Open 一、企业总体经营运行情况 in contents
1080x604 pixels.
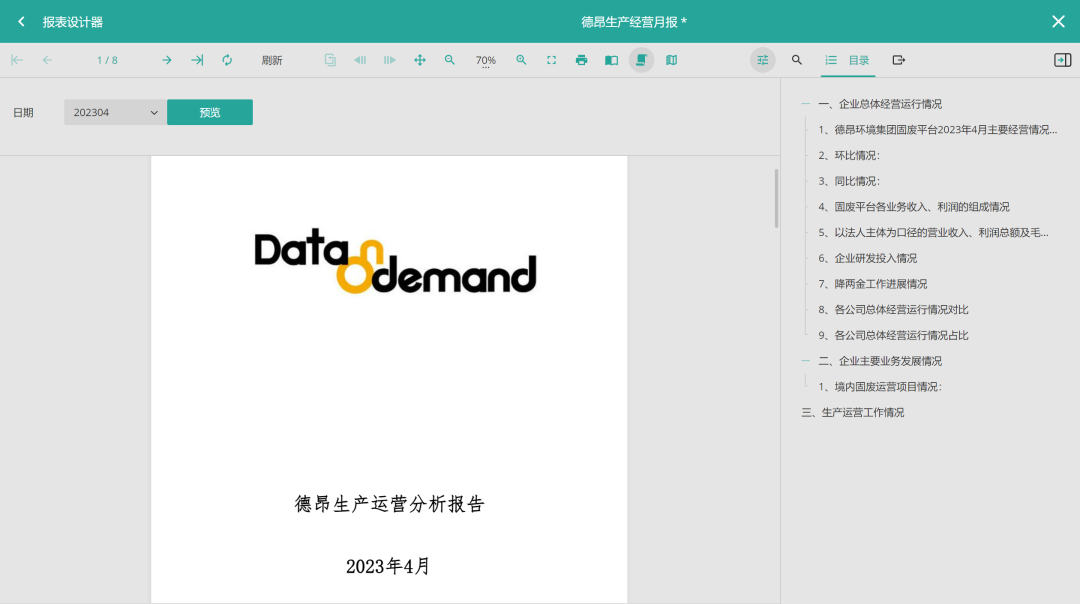880,104
